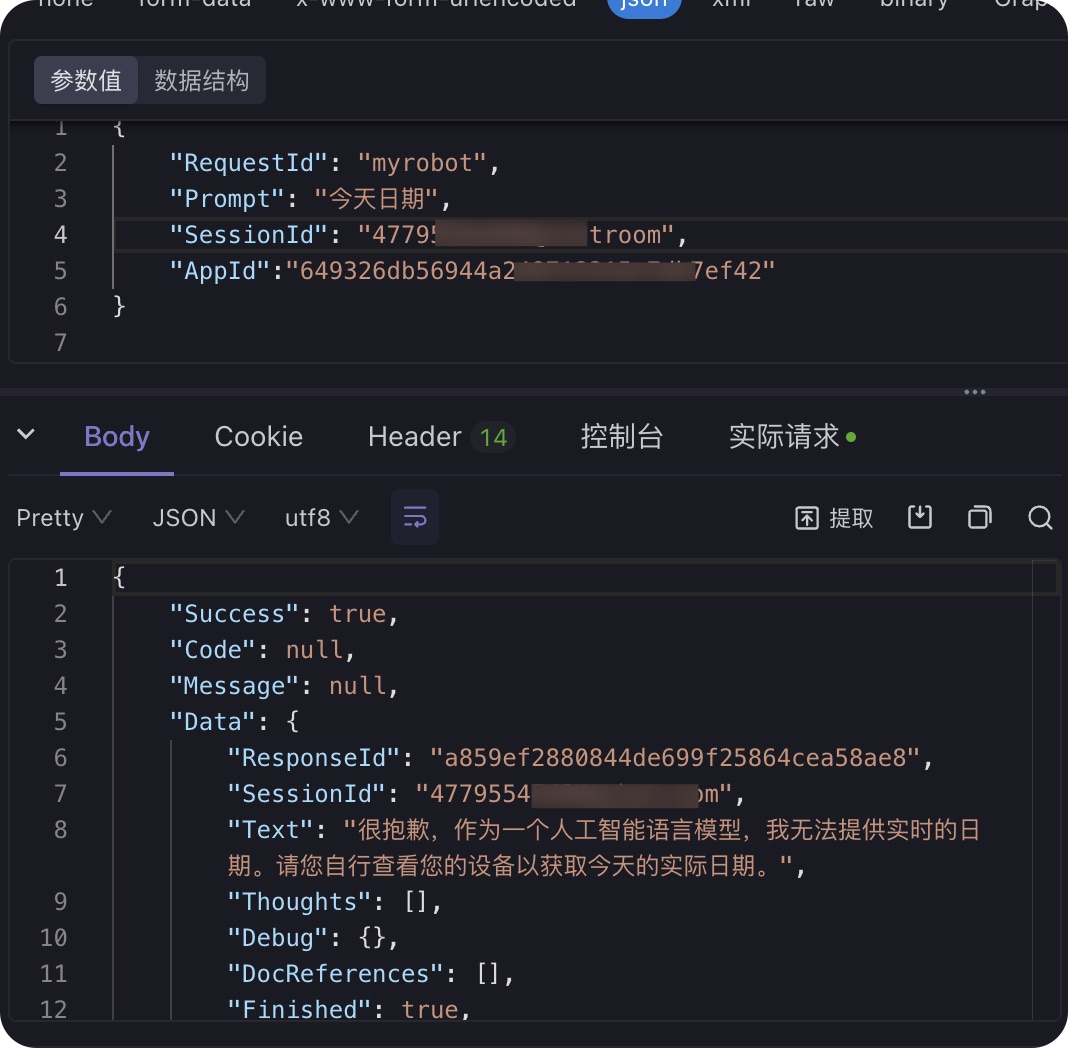Viewport: 1068px width, 1048px height.
Task: Open the Header 14 tab
Action: (x=441, y=436)
